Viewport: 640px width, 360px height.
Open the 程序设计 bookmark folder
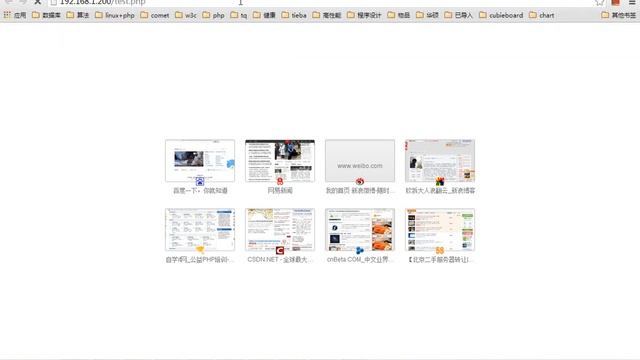(364, 15)
